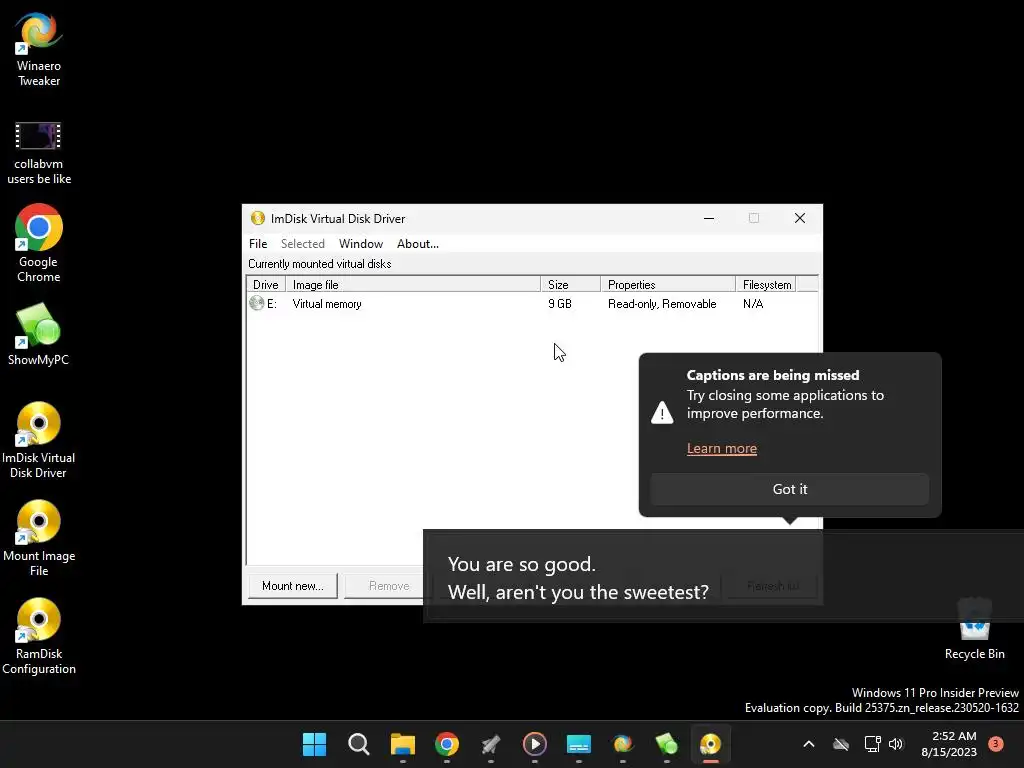The height and width of the screenshot is (768, 1024).
Task: Follow the Learn more link
Action: (722, 449)
